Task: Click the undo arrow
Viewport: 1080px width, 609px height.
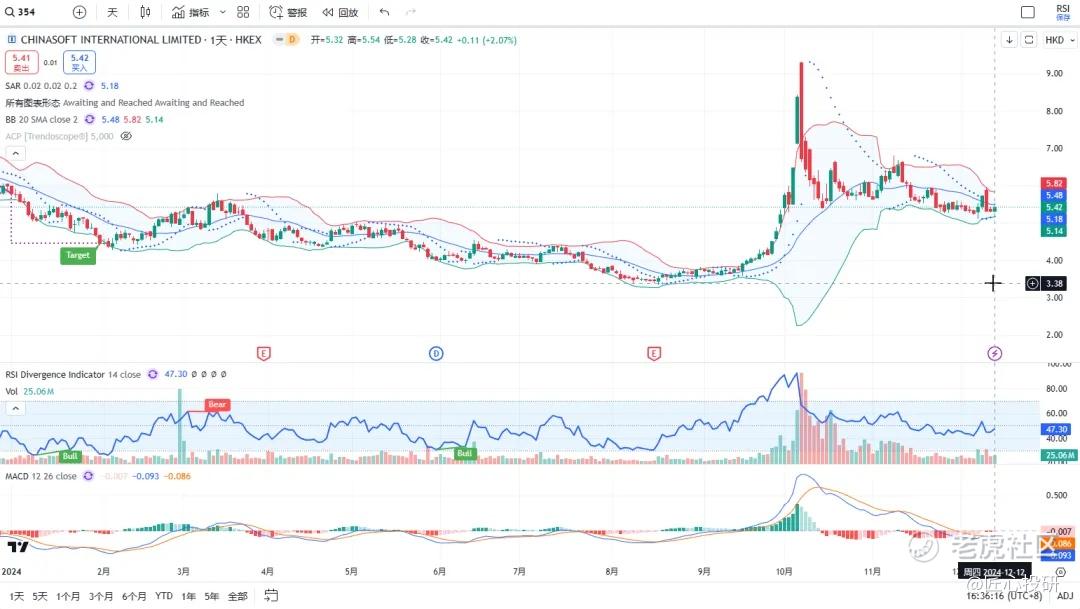Action: coord(384,12)
